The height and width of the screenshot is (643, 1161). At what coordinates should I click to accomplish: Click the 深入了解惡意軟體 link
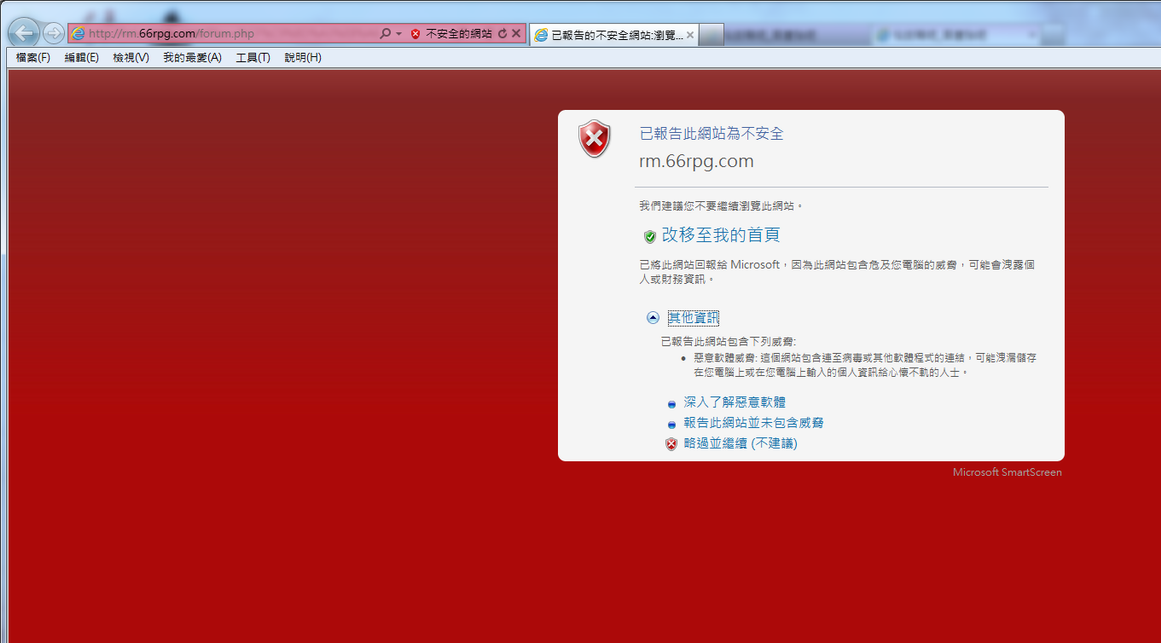[735, 402]
